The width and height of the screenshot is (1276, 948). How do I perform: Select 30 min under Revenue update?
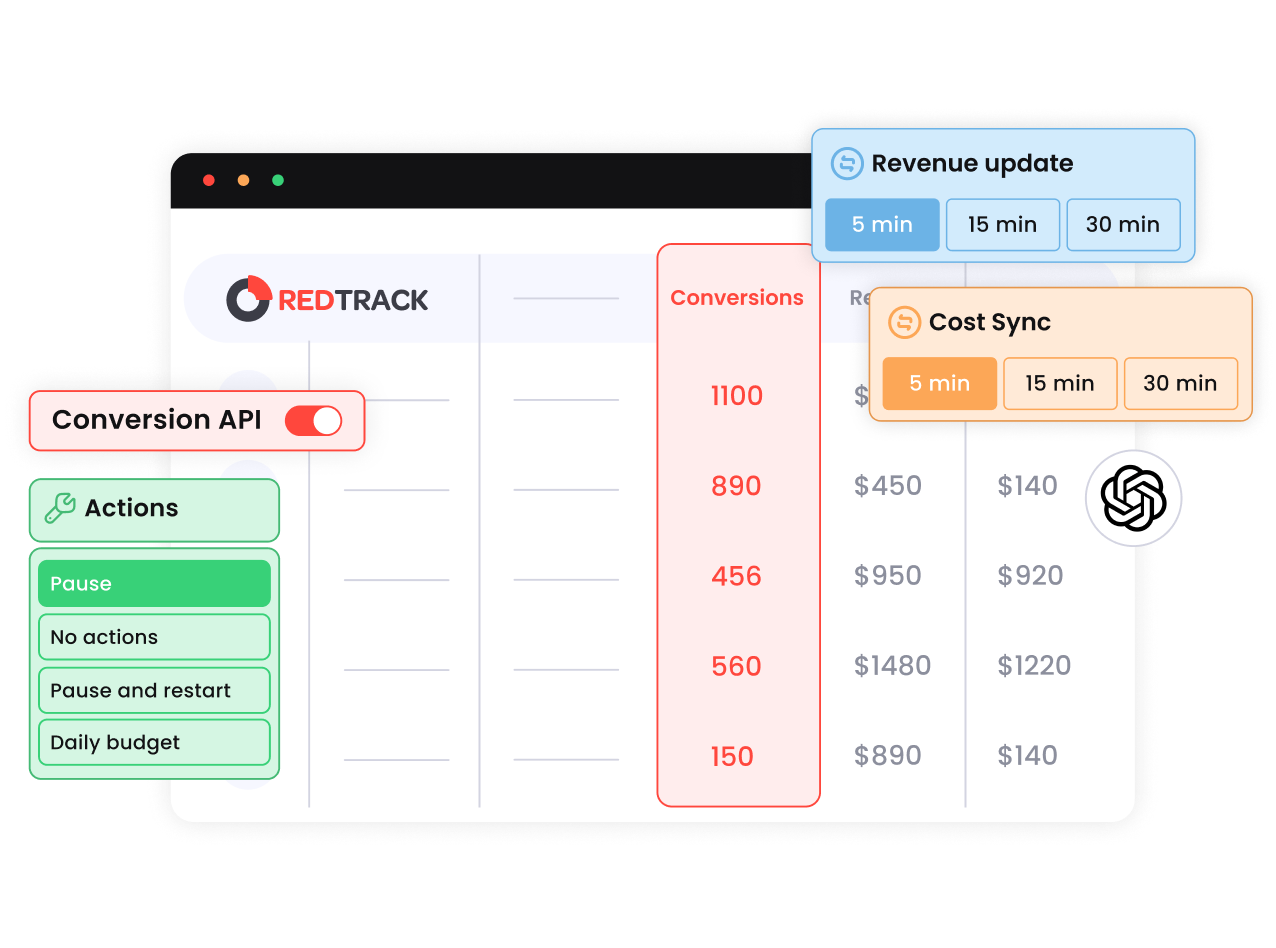click(x=1123, y=225)
